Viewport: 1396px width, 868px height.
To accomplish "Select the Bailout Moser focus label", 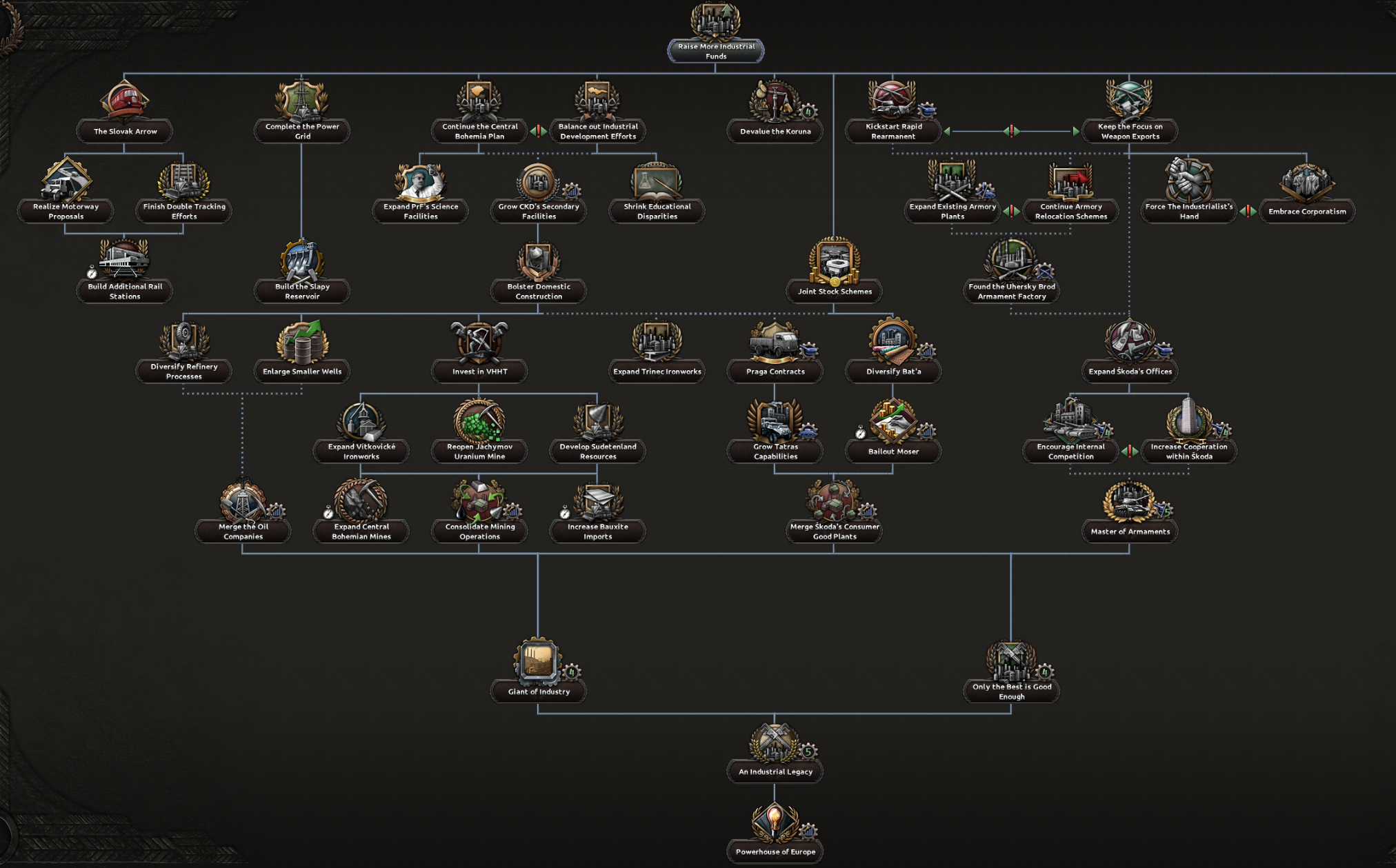I will click(893, 452).
